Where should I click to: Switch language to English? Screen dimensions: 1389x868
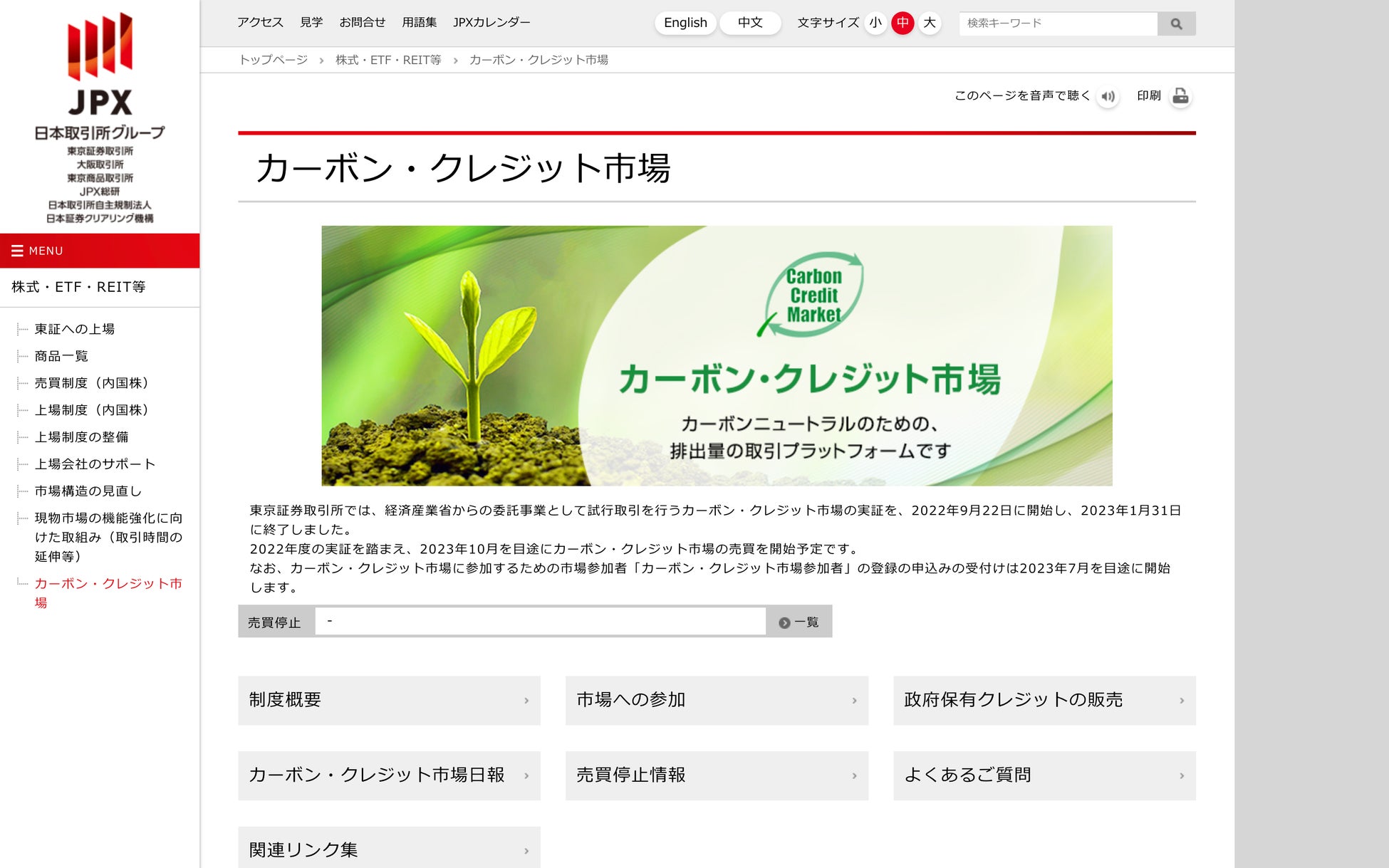(x=685, y=23)
